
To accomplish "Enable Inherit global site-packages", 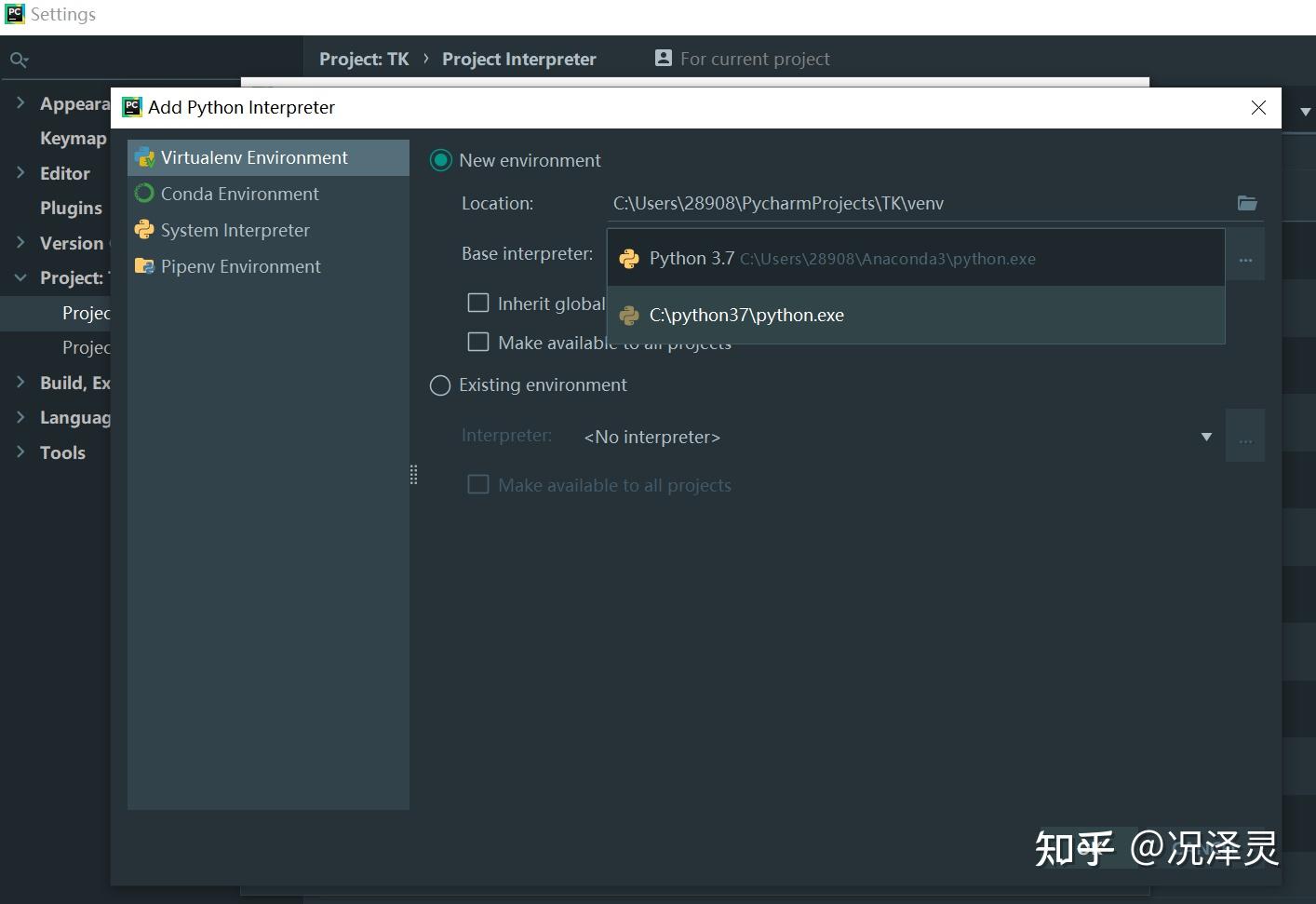I will 478,303.
